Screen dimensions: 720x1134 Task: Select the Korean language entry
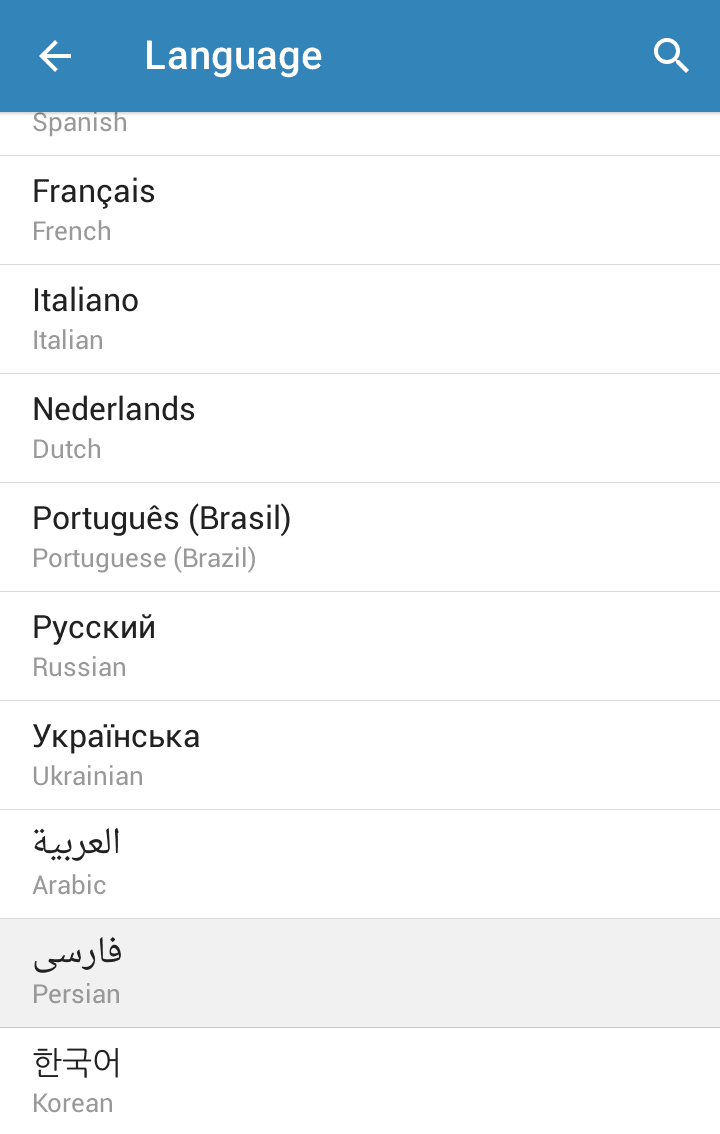click(x=360, y=1080)
